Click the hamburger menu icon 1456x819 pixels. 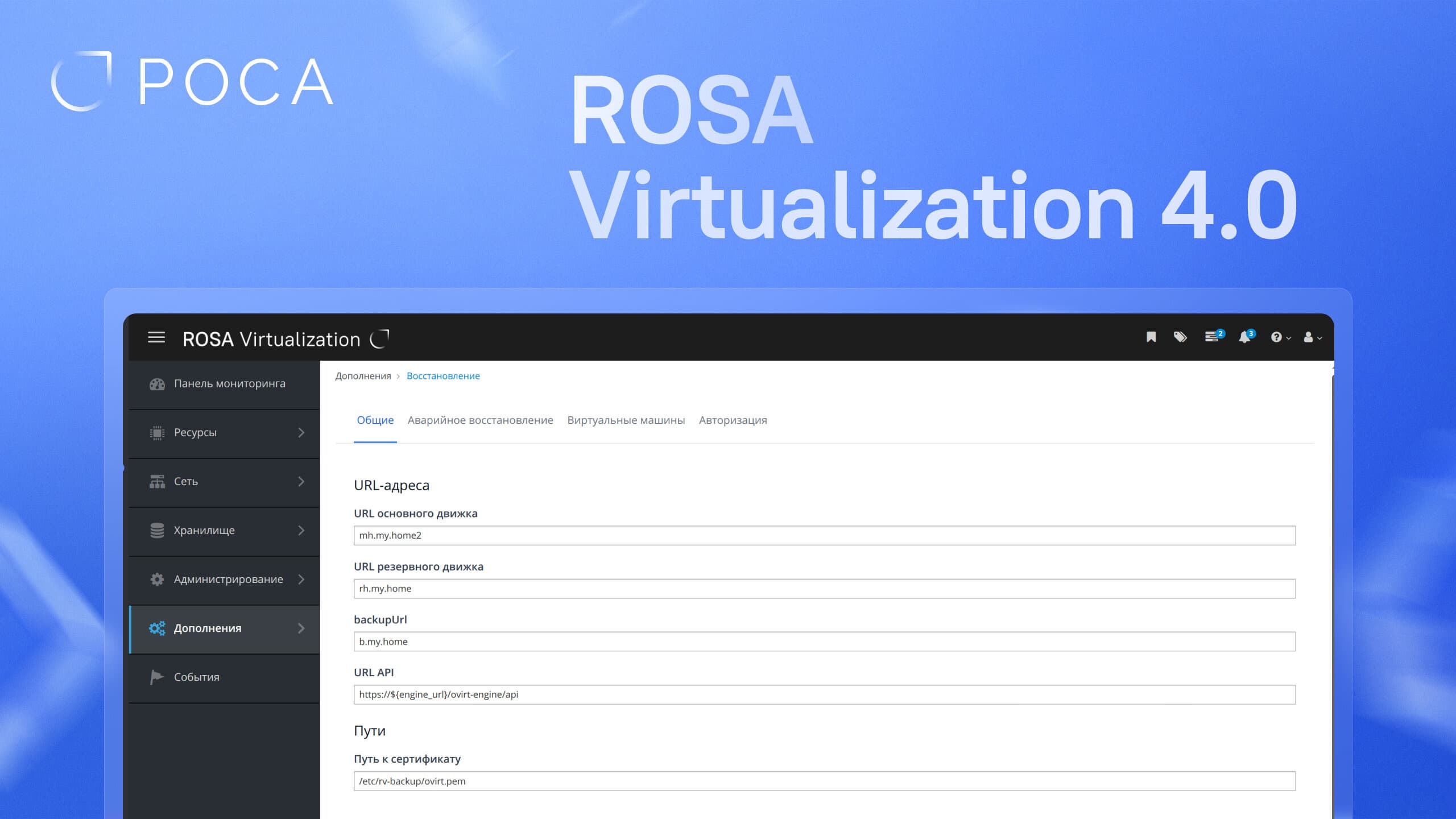(156, 337)
